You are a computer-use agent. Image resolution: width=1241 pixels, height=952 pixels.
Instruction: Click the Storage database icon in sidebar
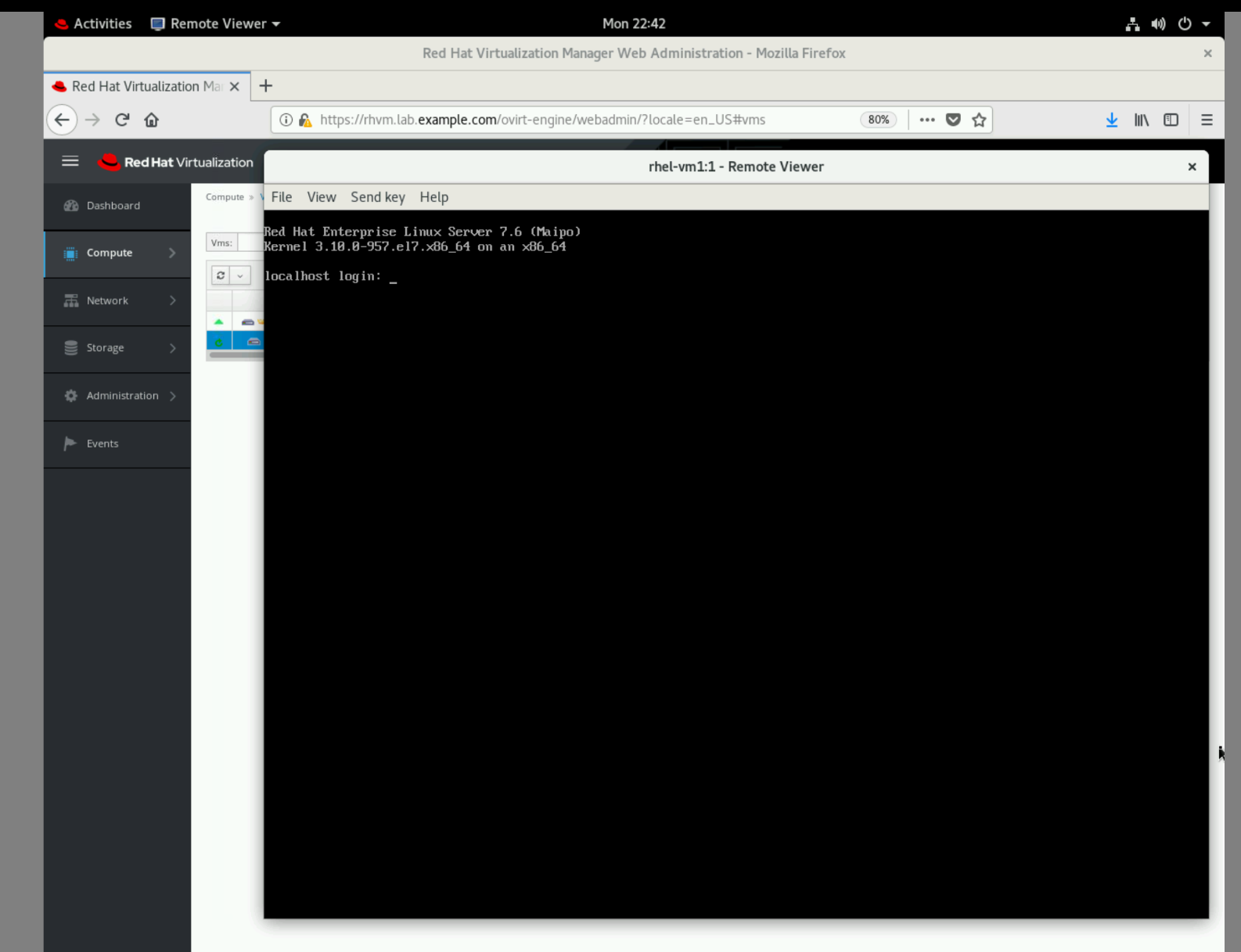[x=71, y=348]
